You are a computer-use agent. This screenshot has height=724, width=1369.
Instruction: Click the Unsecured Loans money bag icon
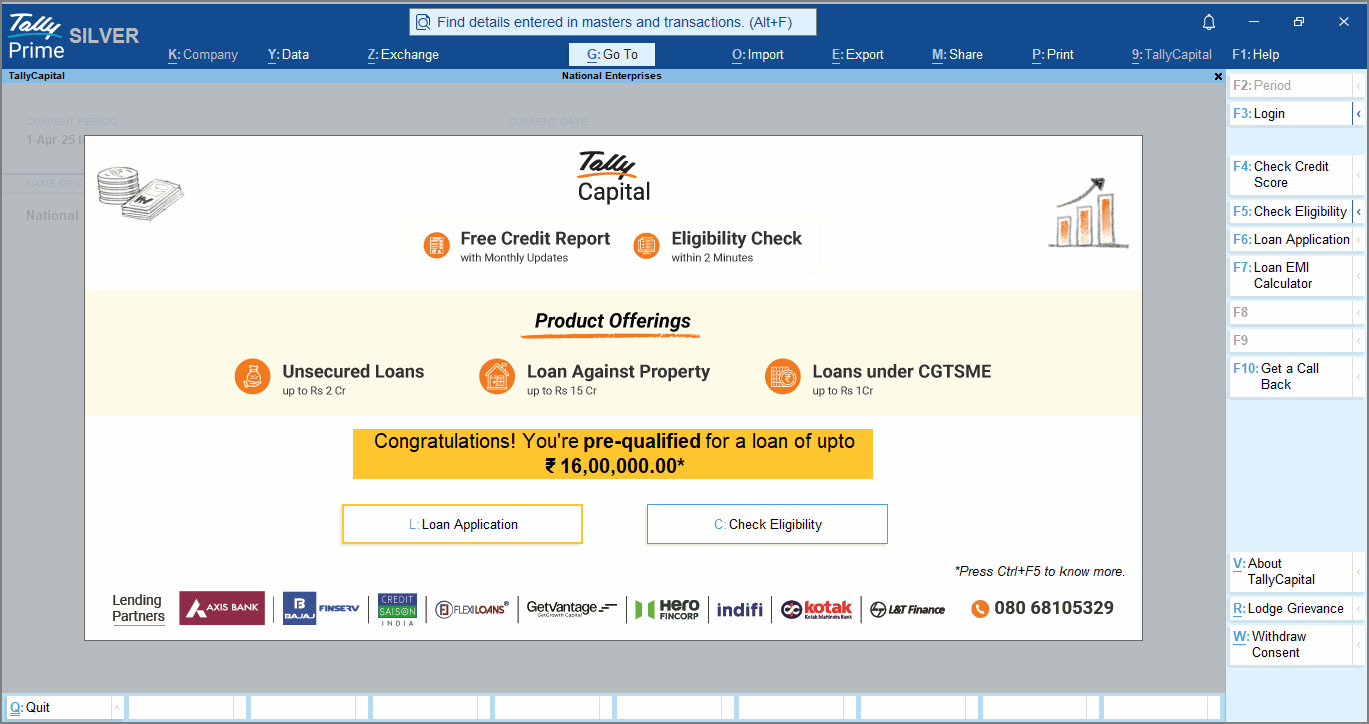(254, 377)
